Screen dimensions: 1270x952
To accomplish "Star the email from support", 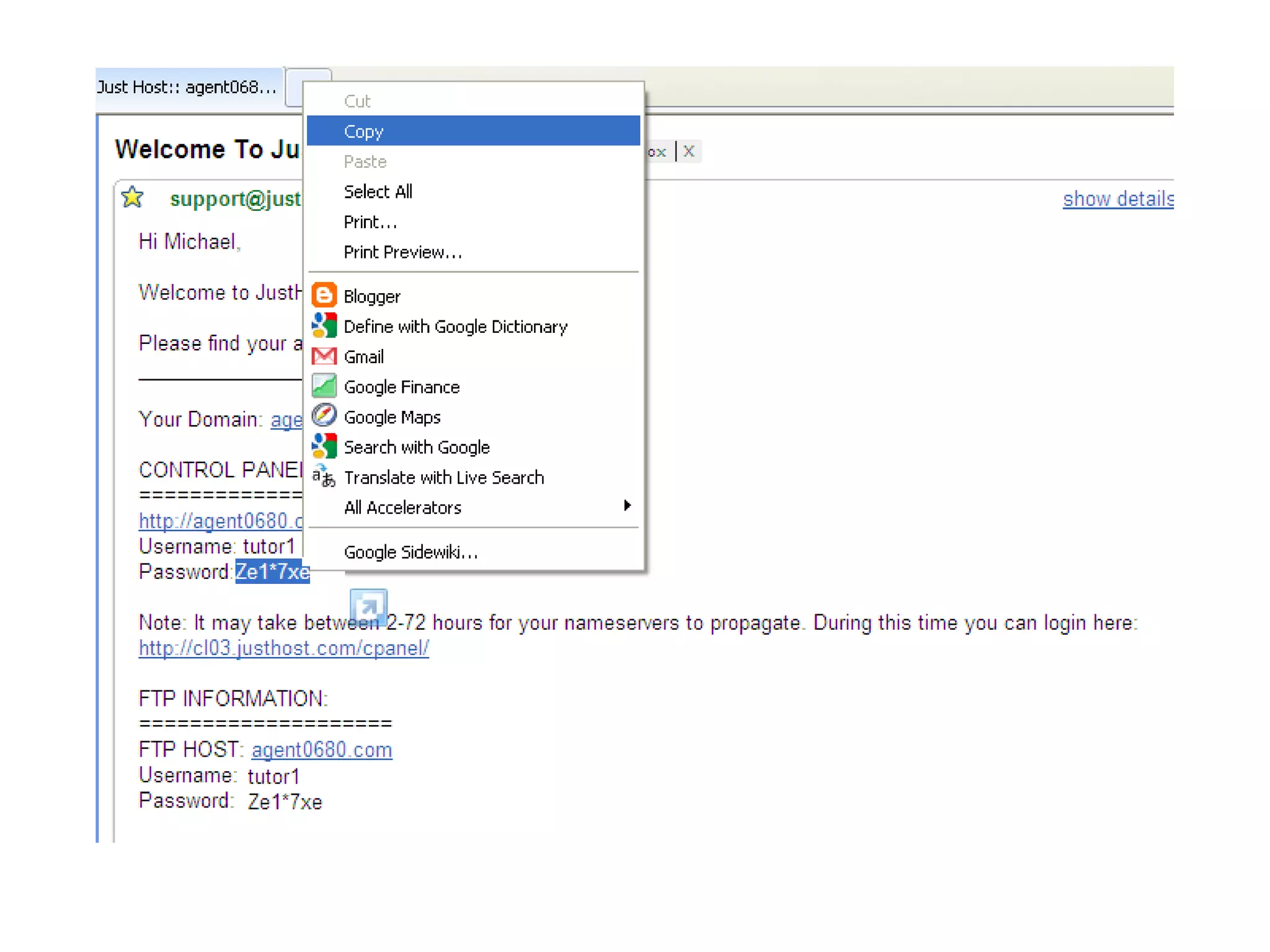I will click(x=133, y=198).
